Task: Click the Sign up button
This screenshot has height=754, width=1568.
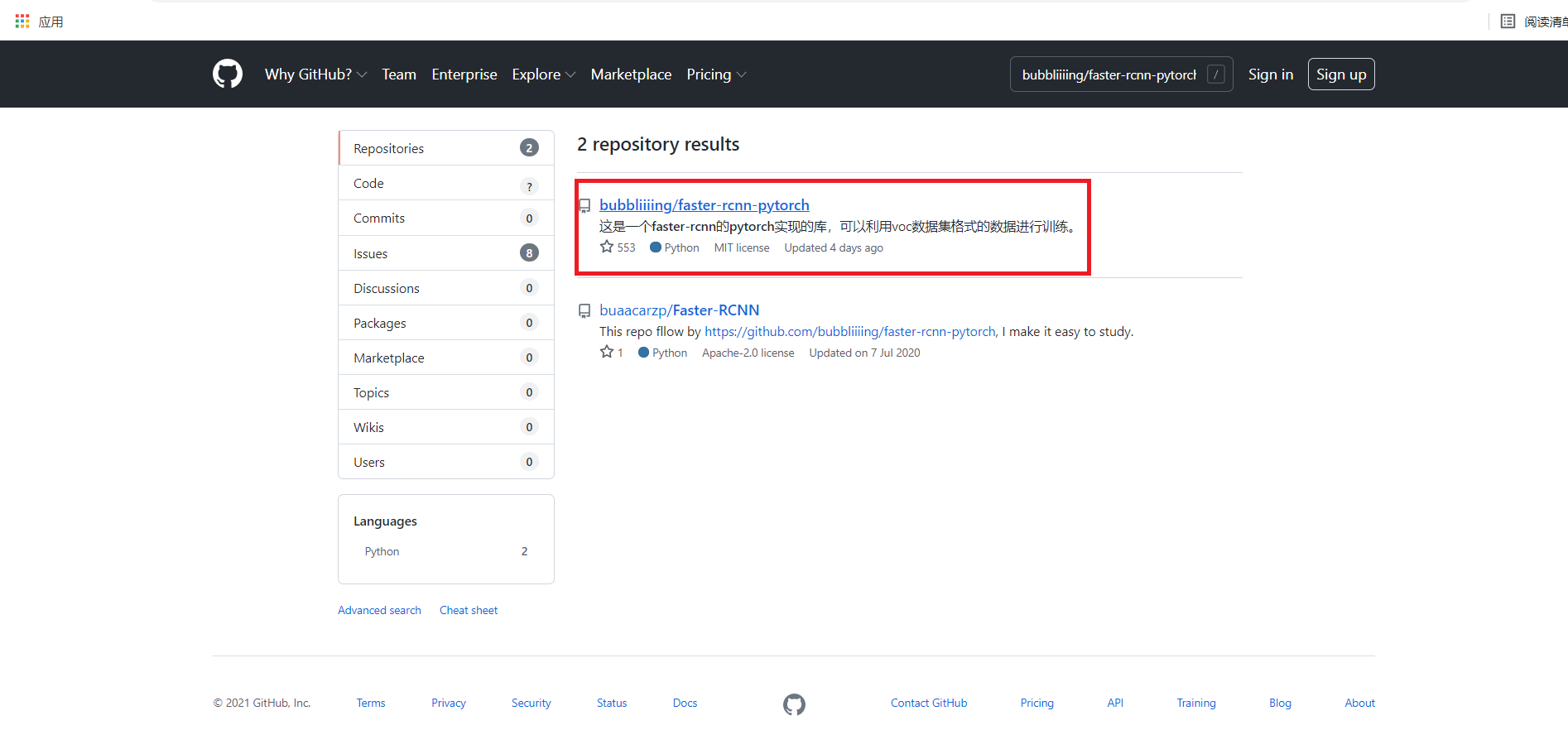Action: (1341, 74)
